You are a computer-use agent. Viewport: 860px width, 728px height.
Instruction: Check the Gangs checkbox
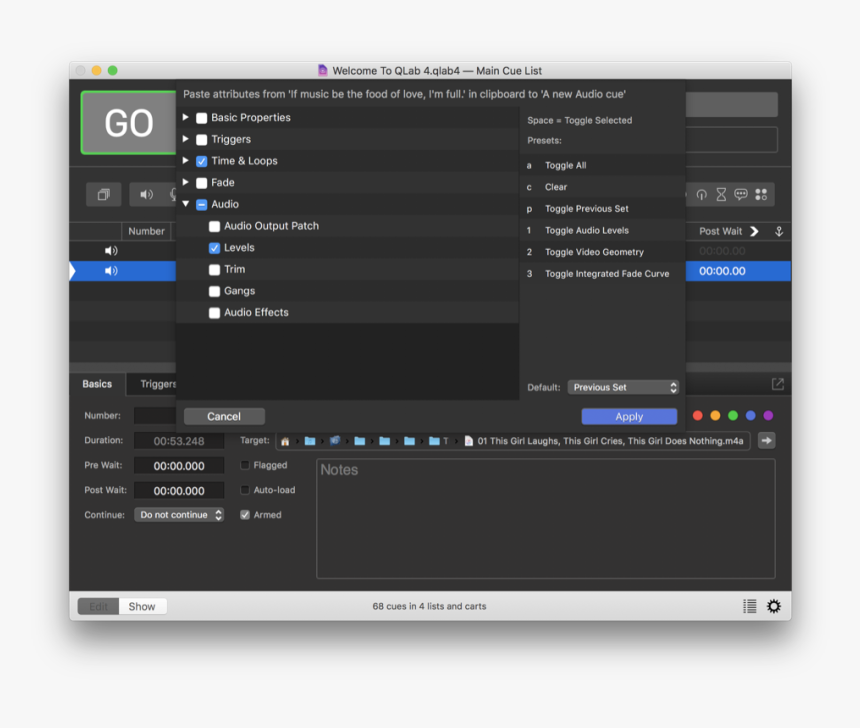(214, 291)
